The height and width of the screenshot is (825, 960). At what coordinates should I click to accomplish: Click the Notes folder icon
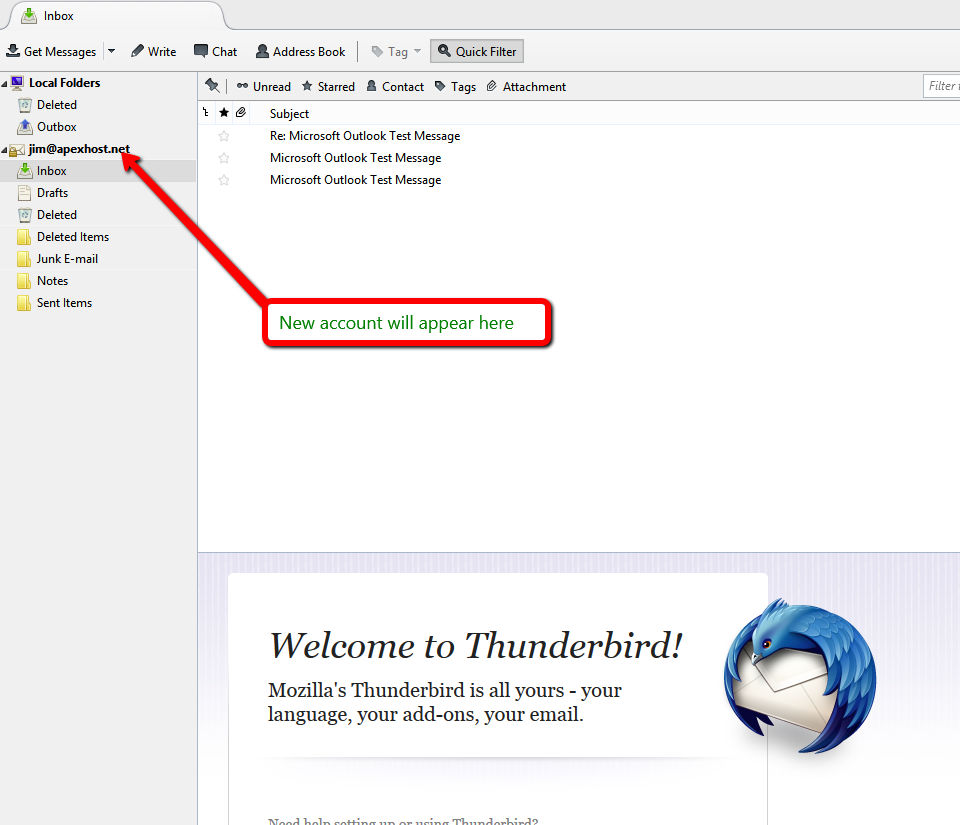click(24, 281)
